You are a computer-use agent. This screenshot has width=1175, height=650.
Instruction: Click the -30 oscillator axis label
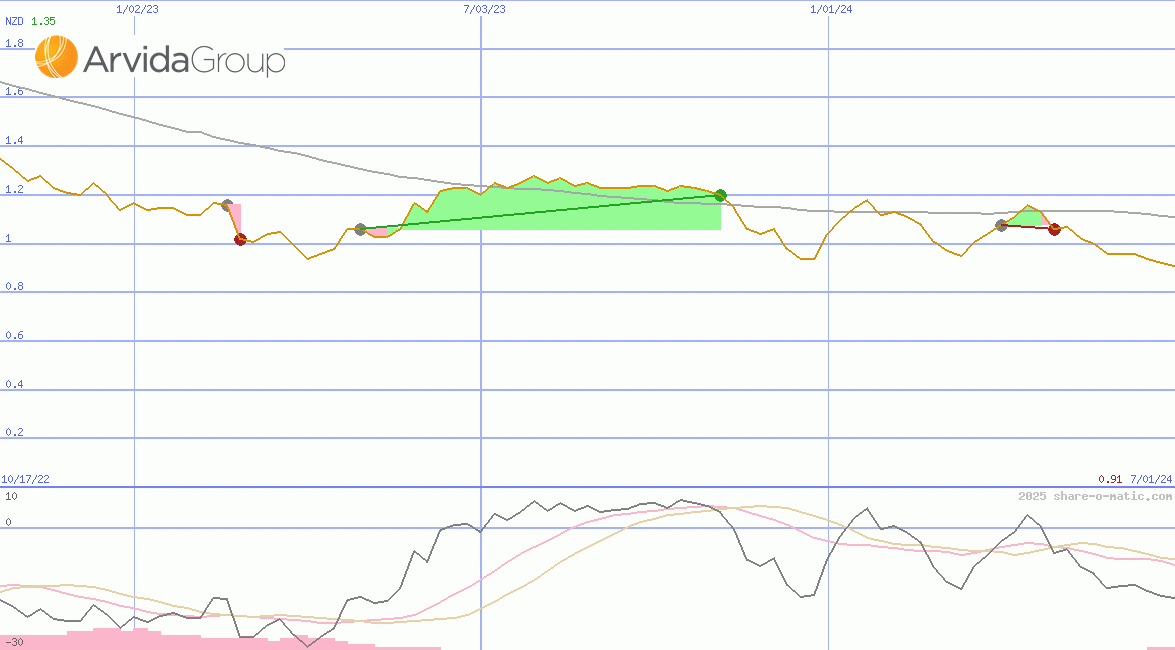pyautogui.click(x=13, y=641)
